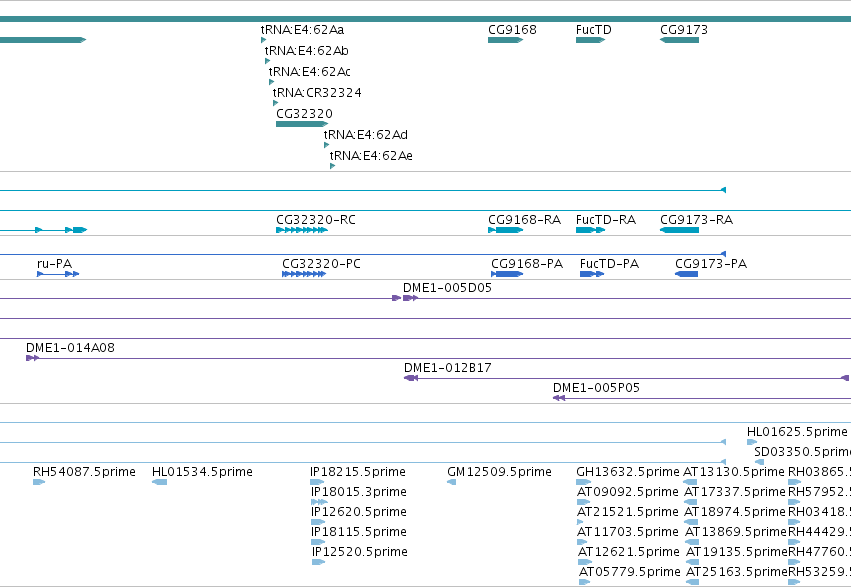The height and width of the screenshot is (587, 851).
Task: Select the IP18015.3prime EST label
Action: coord(359,492)
